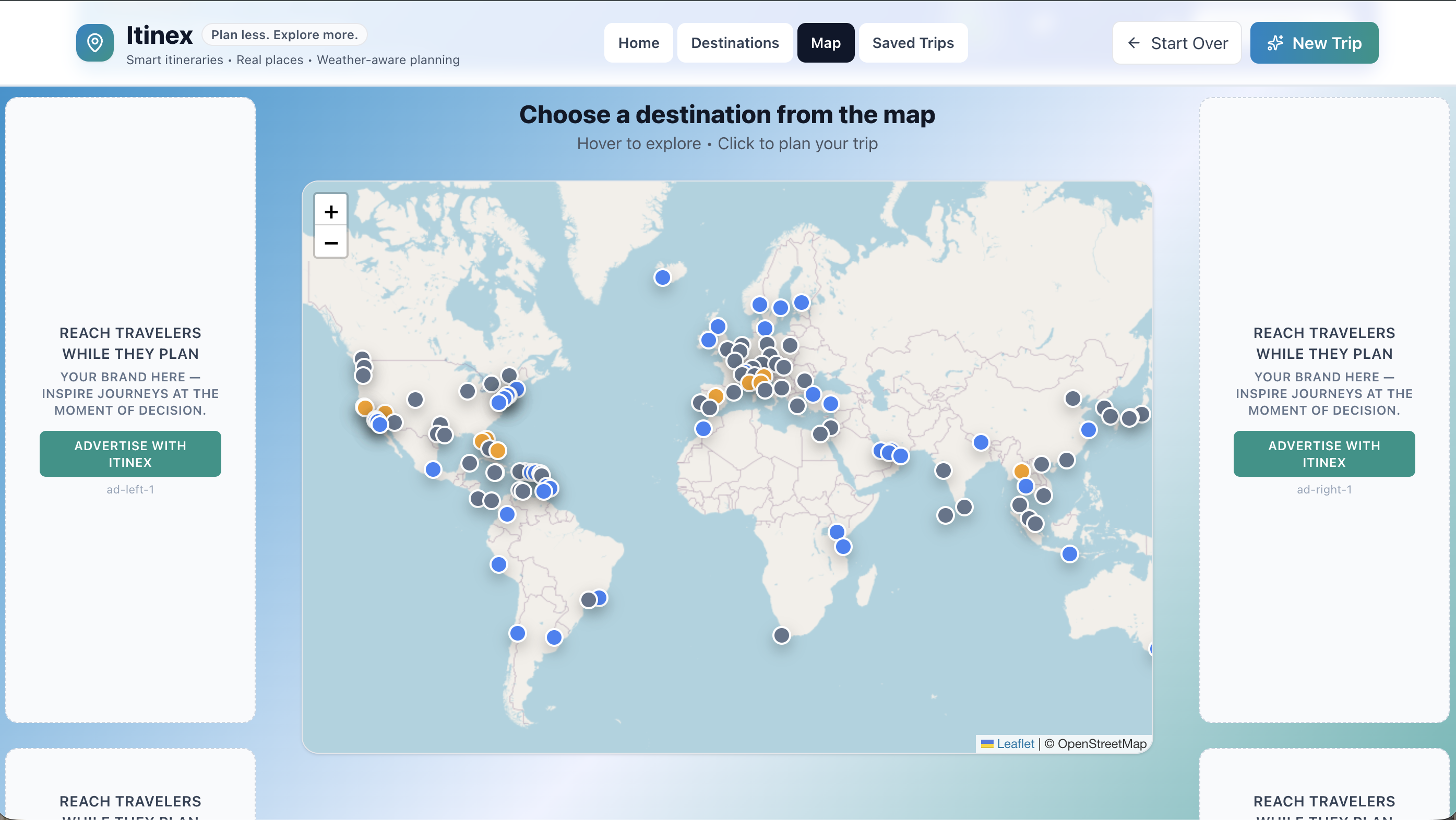Zoom in with the map plus button
Image resolution: width=1456 pixels, height=820 pixels.
point(331,212)
